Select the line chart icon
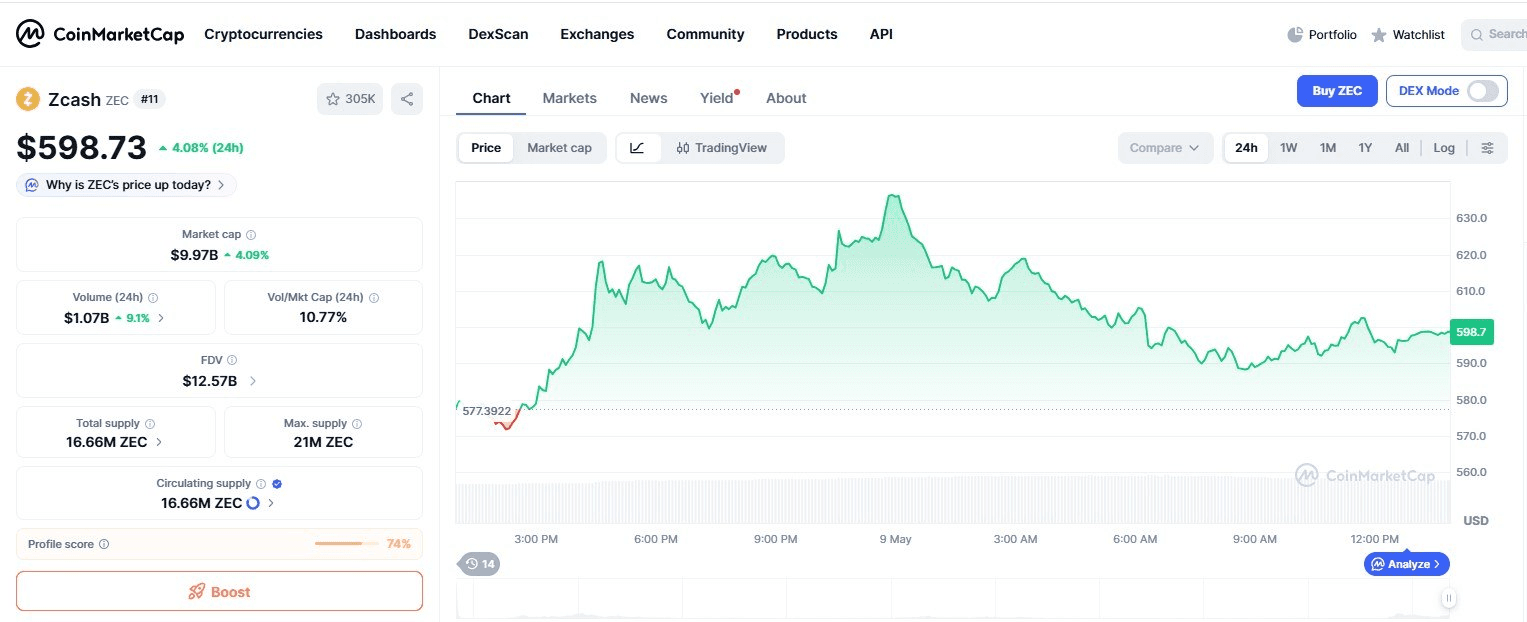Screen dimensions: 1527x622 point(637,148)
